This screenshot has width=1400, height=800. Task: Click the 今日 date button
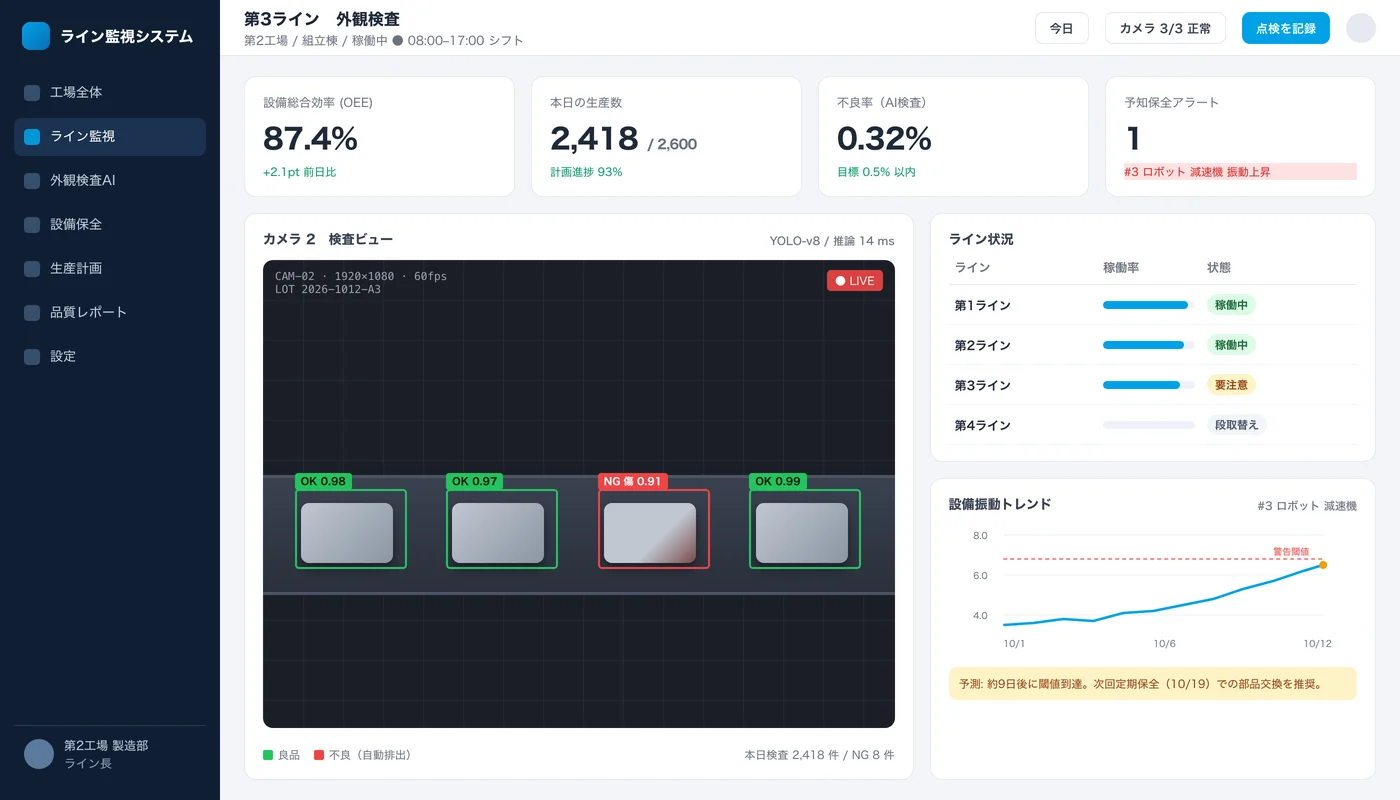click(1061, 28)
